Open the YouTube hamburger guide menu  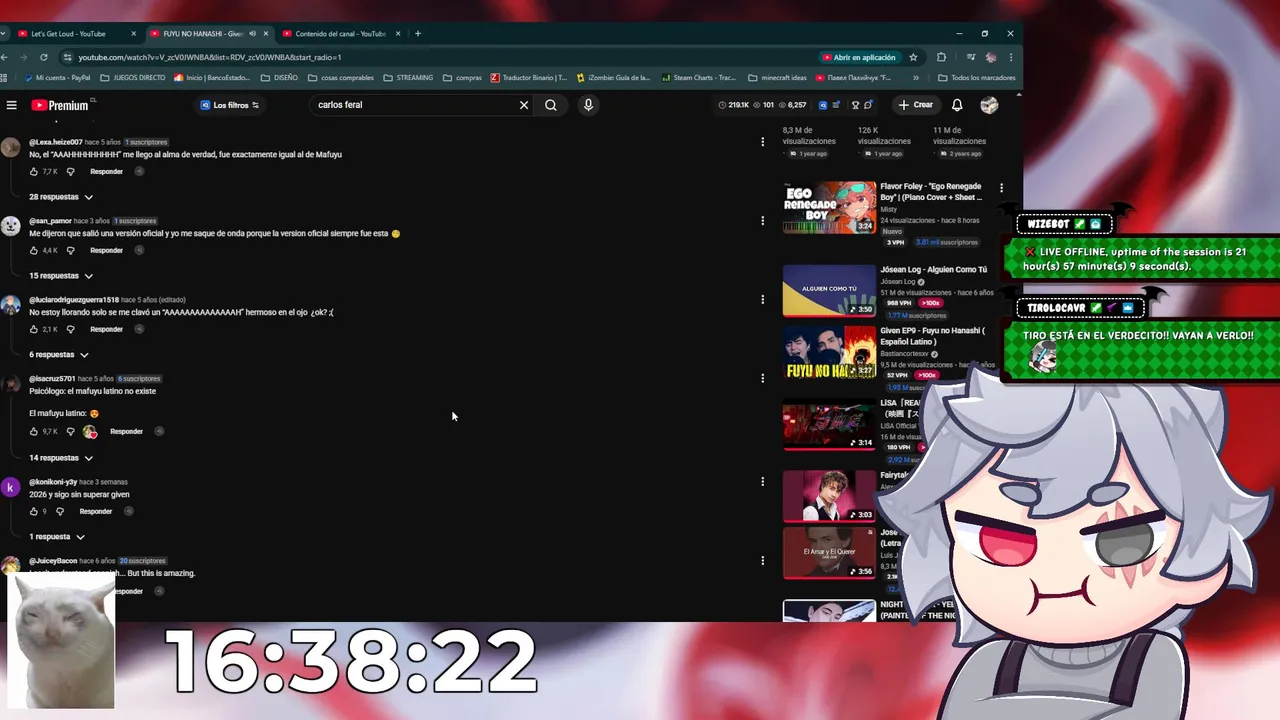tap(11, 105)
